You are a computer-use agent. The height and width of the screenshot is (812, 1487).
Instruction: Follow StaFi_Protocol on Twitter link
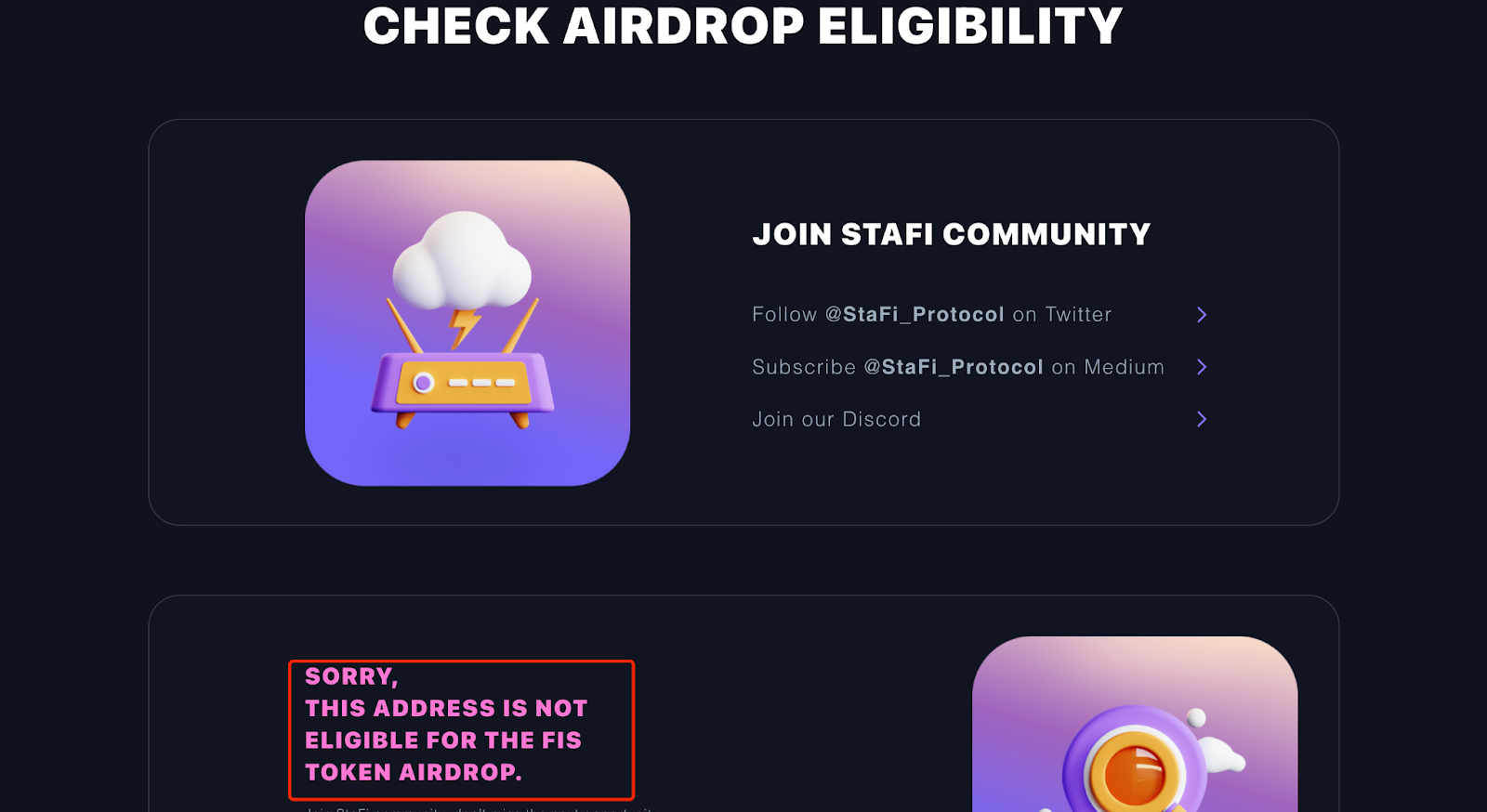click(931, 315)
